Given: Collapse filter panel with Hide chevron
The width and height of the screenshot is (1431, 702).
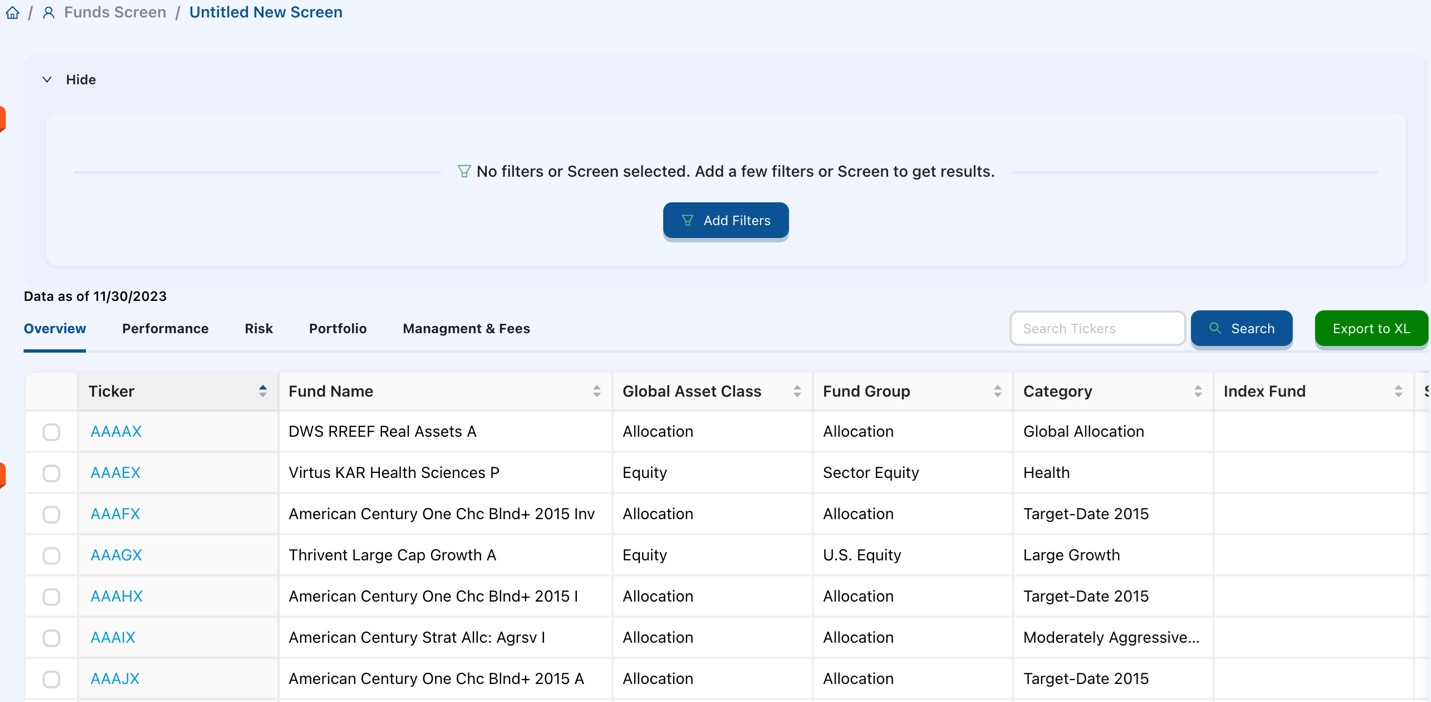Looking at the screenshot, I should pos(47,80).
